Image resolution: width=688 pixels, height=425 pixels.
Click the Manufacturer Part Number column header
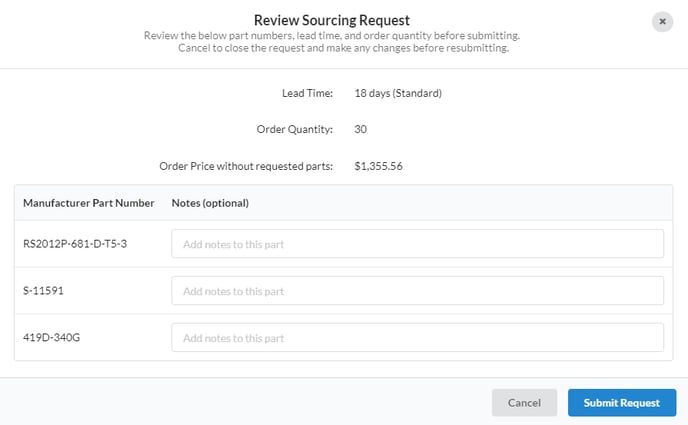click(x=89, y=203)
